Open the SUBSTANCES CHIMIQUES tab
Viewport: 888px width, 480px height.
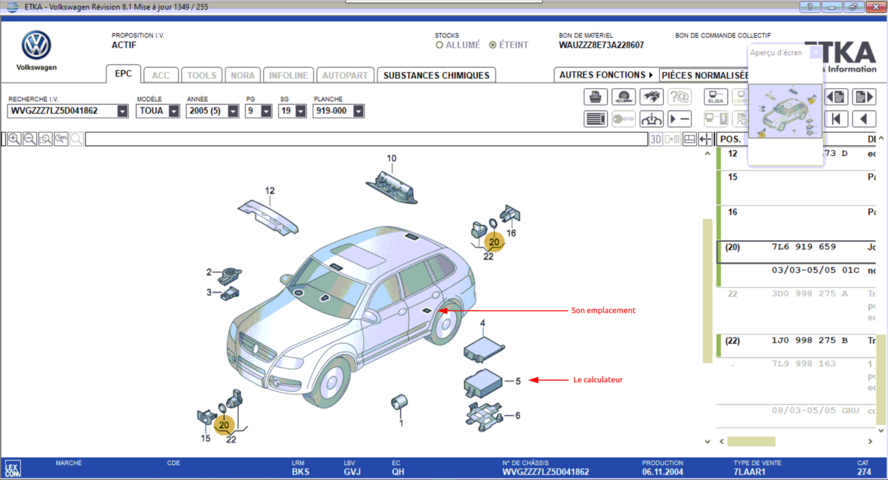pos(436,75)
